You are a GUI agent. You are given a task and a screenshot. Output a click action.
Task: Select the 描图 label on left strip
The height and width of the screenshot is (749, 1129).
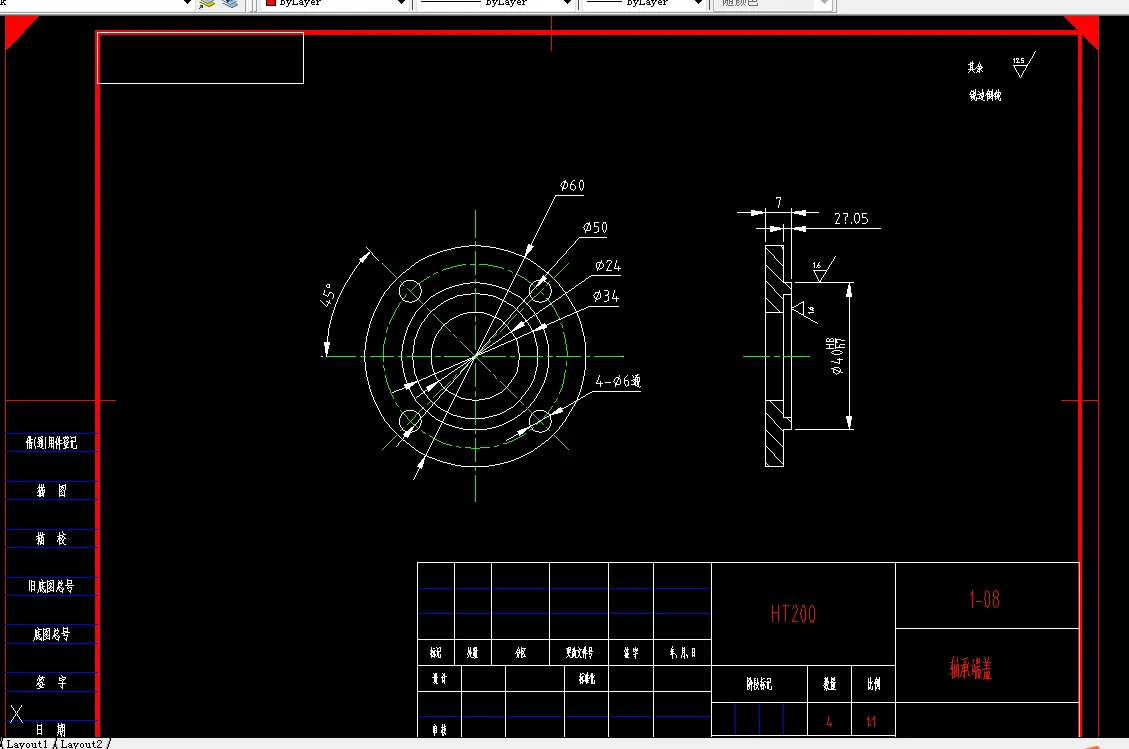coord(52,491)
